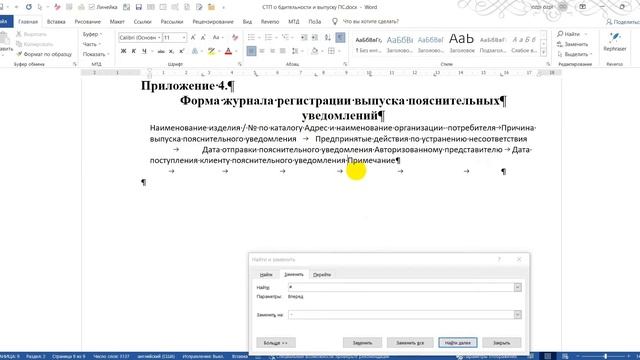Click the Save icon in quick access toolbar
Image resolution: width=640 pixels, height=360 pixels.
139,7
